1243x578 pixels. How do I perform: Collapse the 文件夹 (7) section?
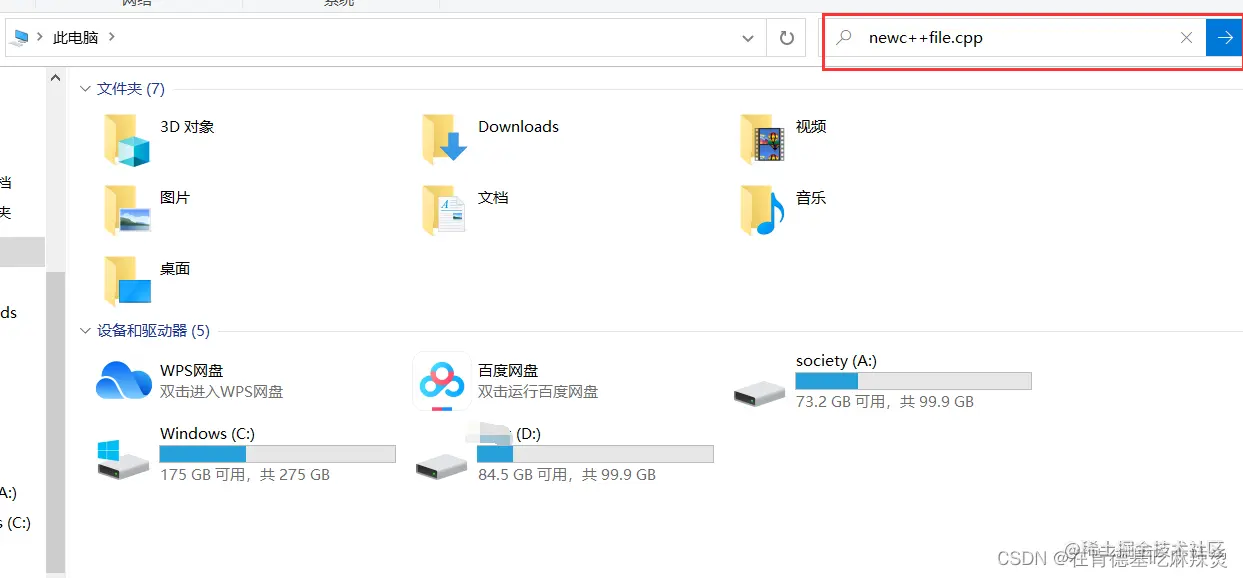click(85, 88)
